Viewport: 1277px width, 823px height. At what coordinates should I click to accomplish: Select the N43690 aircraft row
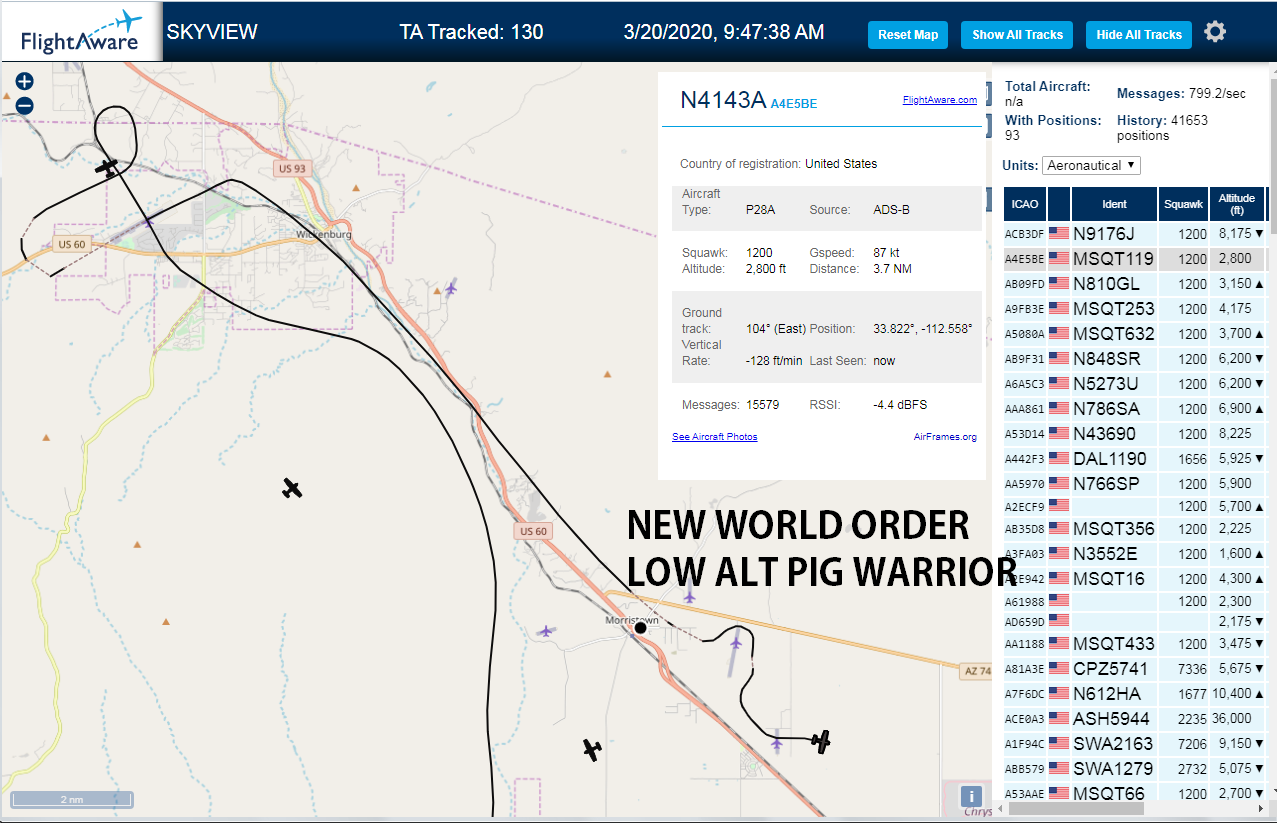click(1135, 433)
